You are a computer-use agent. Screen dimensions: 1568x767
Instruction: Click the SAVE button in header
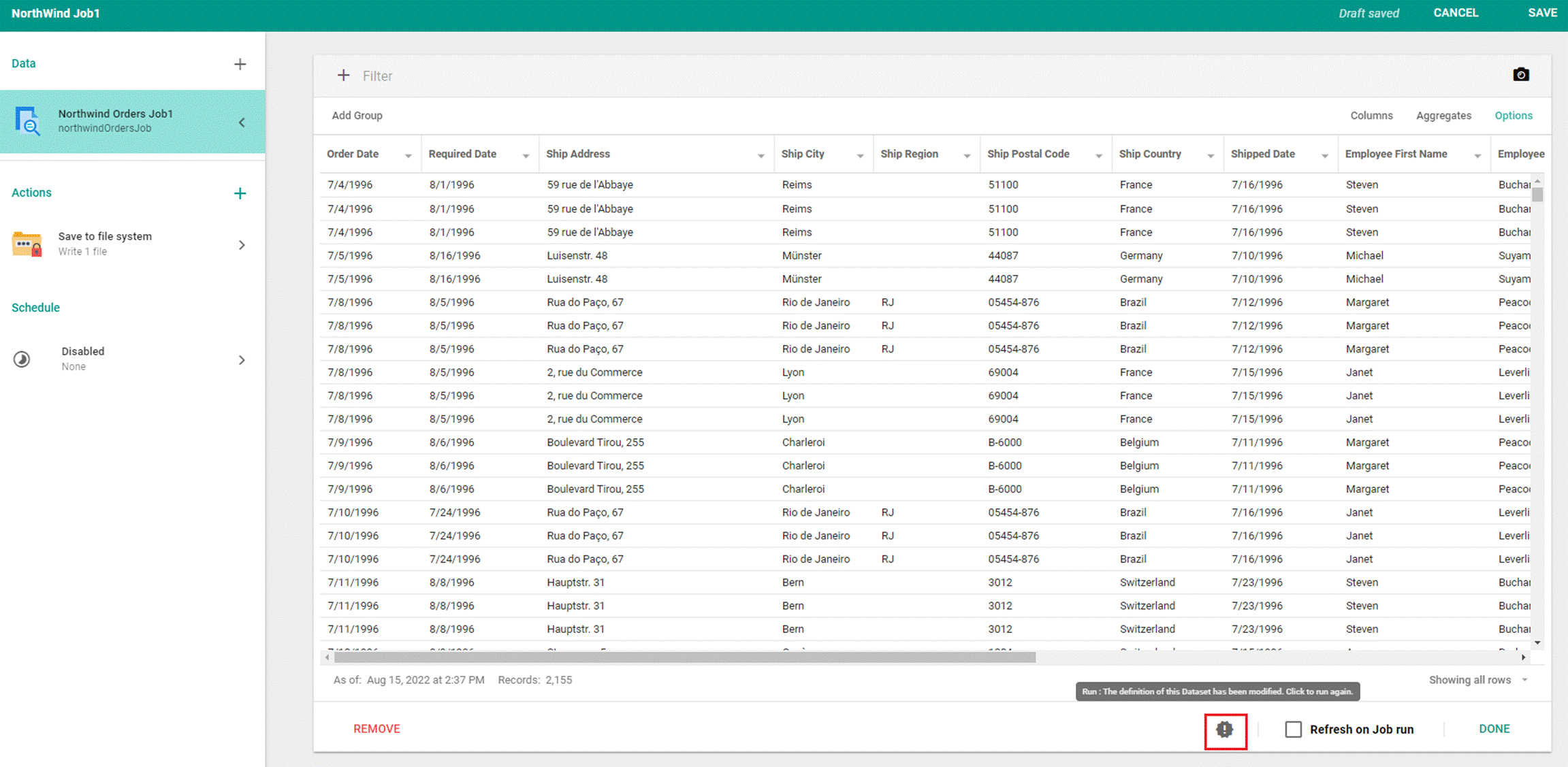1542,13
